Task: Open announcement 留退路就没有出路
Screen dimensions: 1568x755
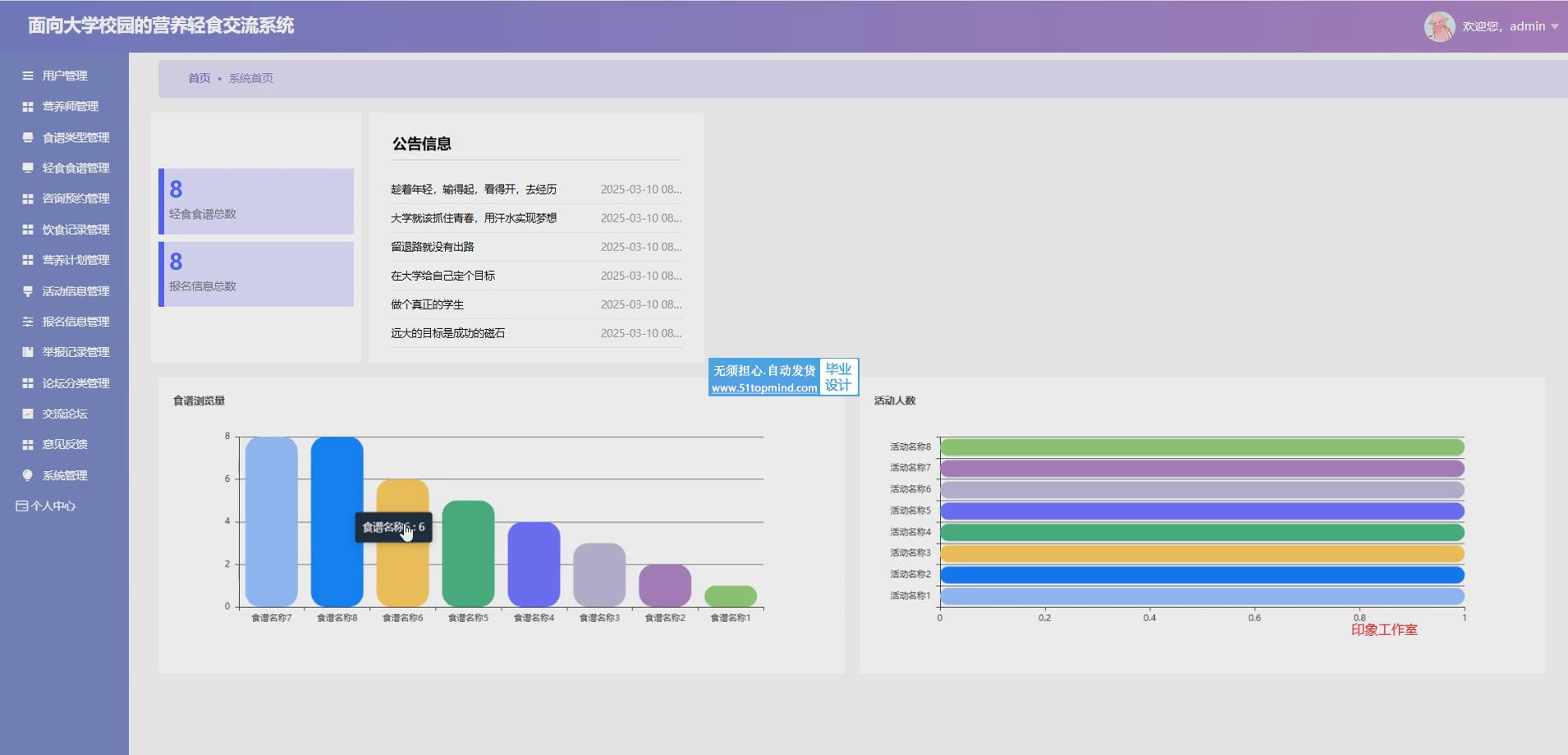Action: tap(433, 247)
